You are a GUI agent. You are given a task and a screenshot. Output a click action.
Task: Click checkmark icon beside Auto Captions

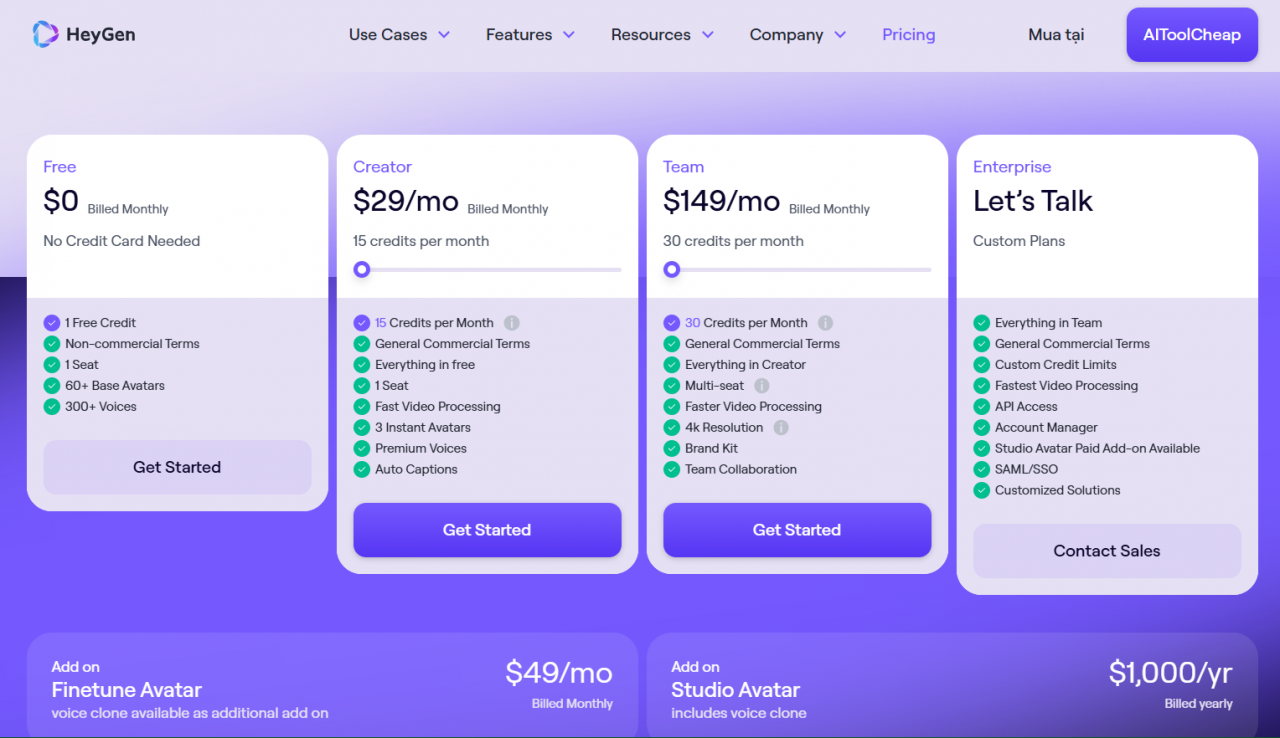(362, 470)
